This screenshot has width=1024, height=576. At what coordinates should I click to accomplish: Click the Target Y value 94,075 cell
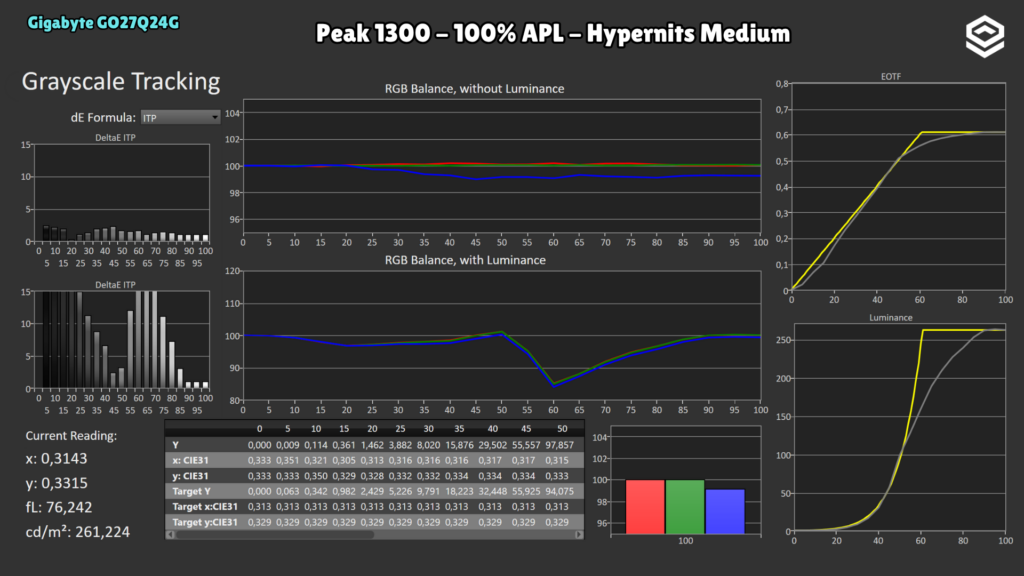click(x=560, y=491)
